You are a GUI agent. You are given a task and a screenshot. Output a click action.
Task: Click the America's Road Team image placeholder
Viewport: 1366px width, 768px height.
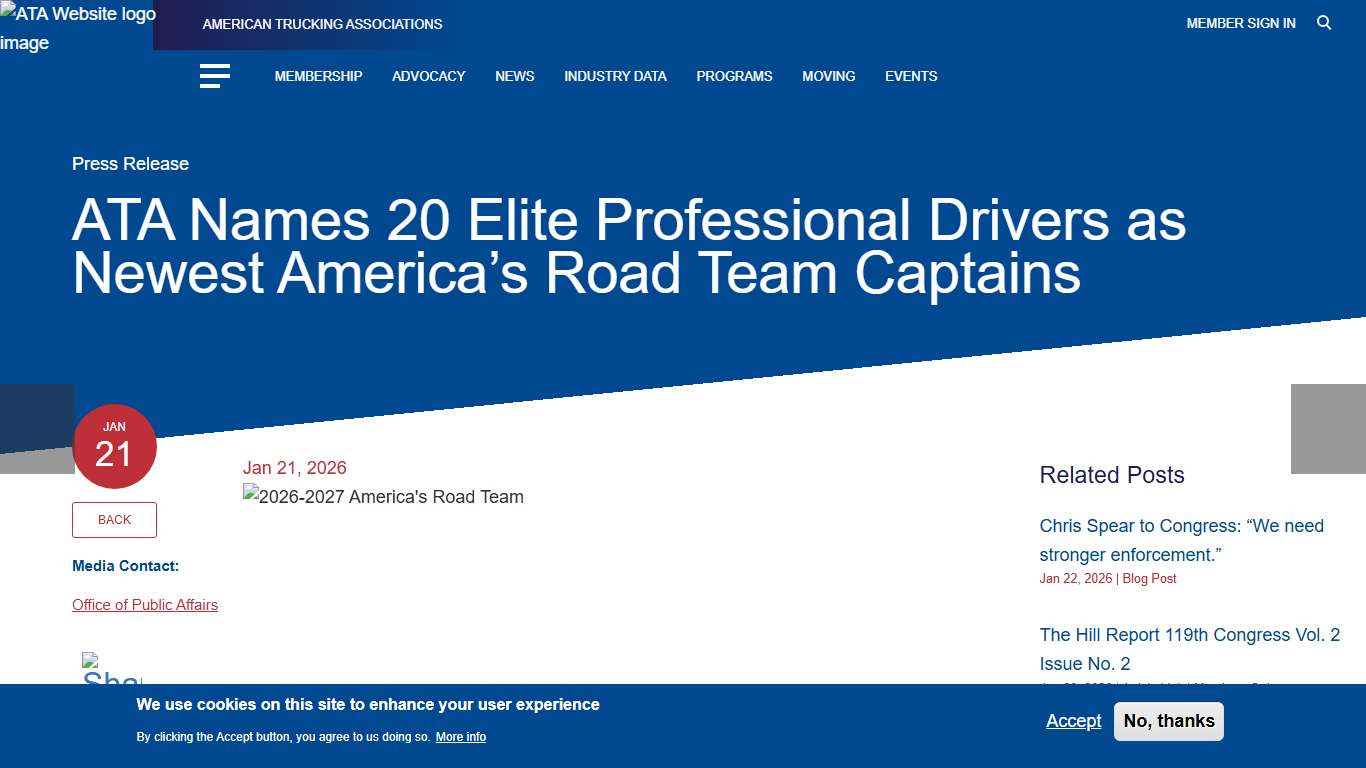click(x=383, y=496)
